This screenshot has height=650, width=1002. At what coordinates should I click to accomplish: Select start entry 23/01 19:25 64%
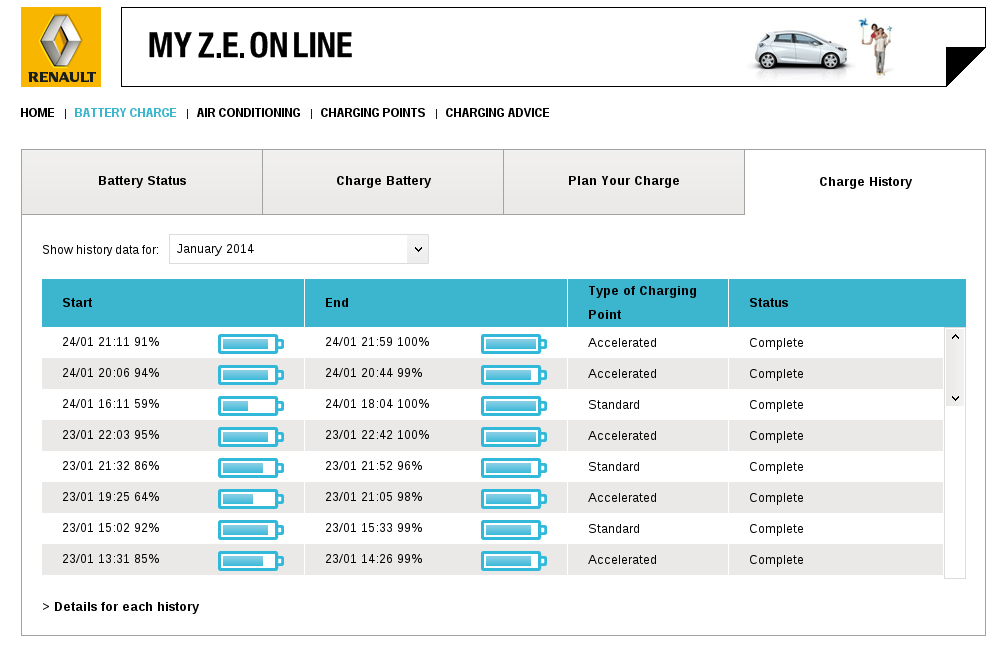(111, 497)
